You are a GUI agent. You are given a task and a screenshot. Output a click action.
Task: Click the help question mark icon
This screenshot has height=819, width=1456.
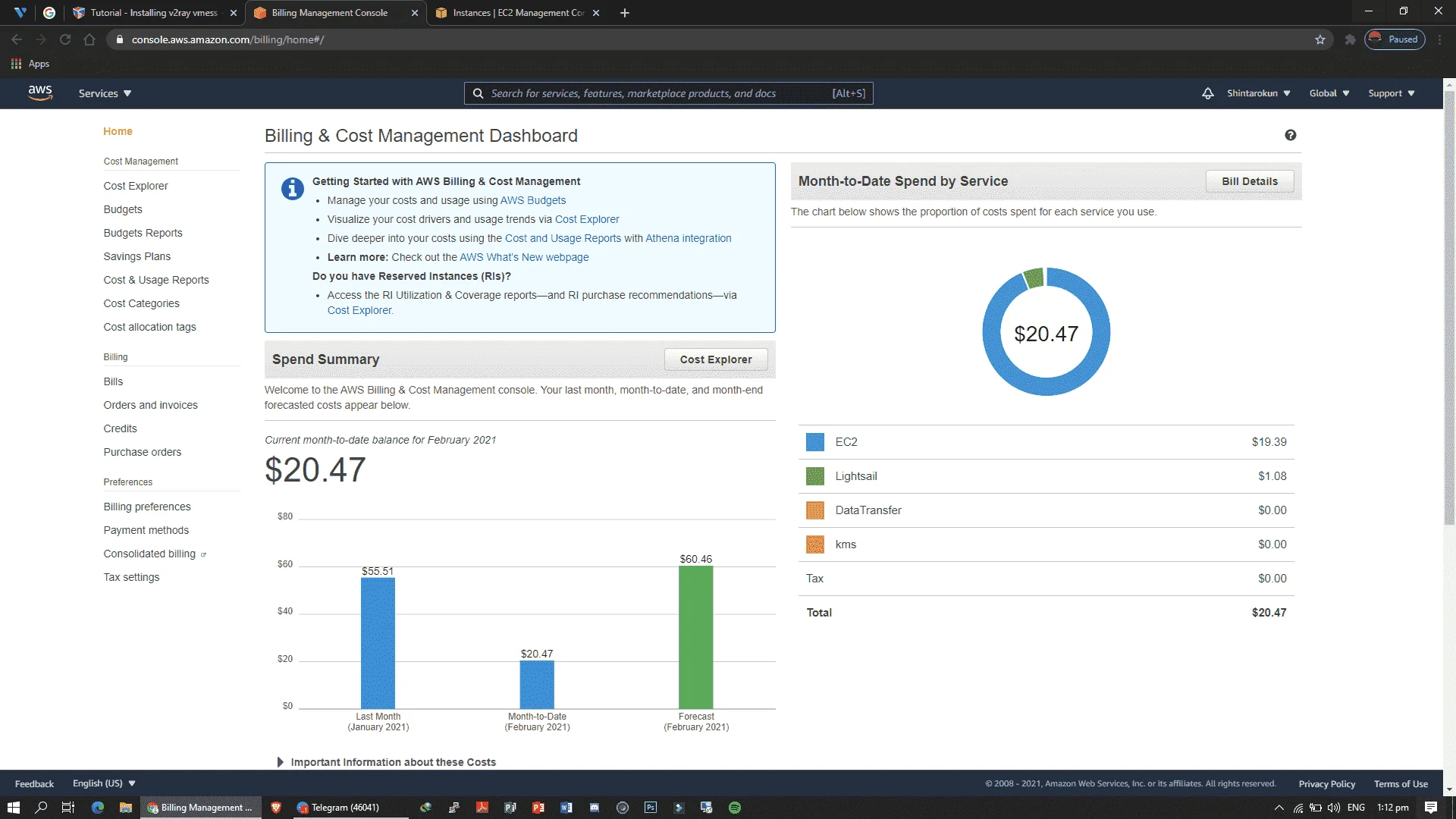pyautogui.click(x=1291, y=135)
